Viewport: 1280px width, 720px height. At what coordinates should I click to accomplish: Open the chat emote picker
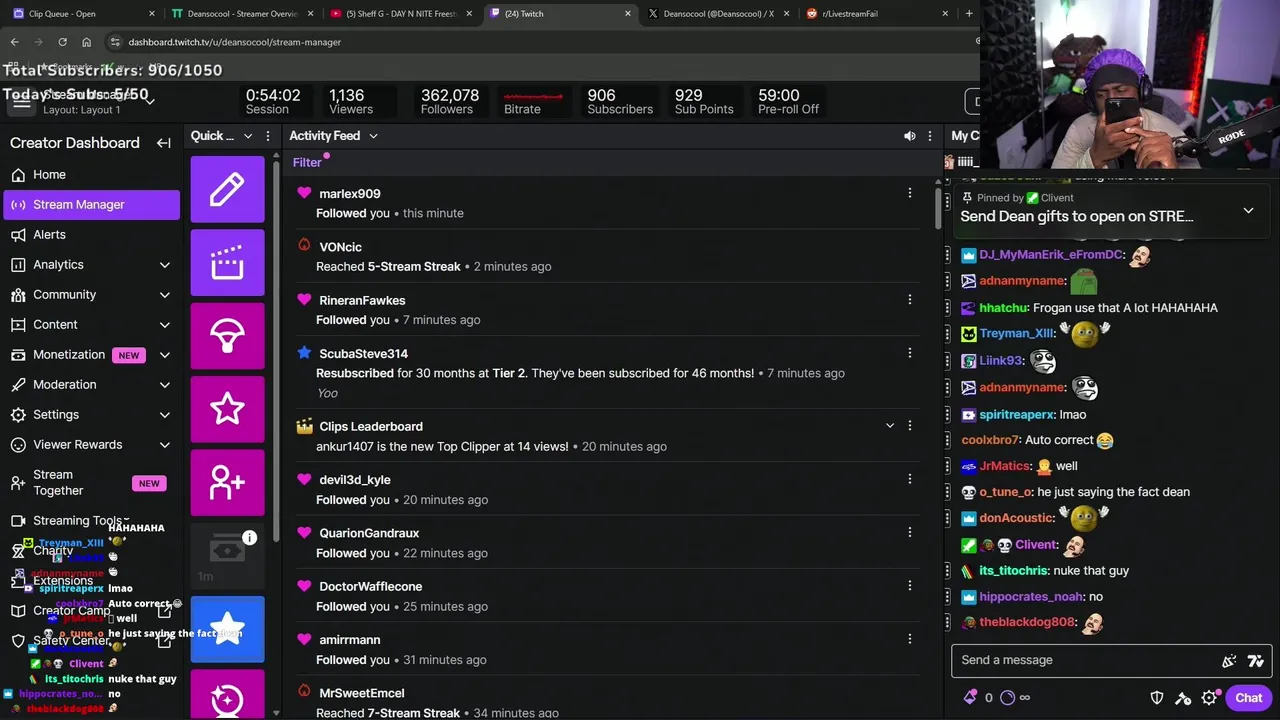click(1256, 660)
